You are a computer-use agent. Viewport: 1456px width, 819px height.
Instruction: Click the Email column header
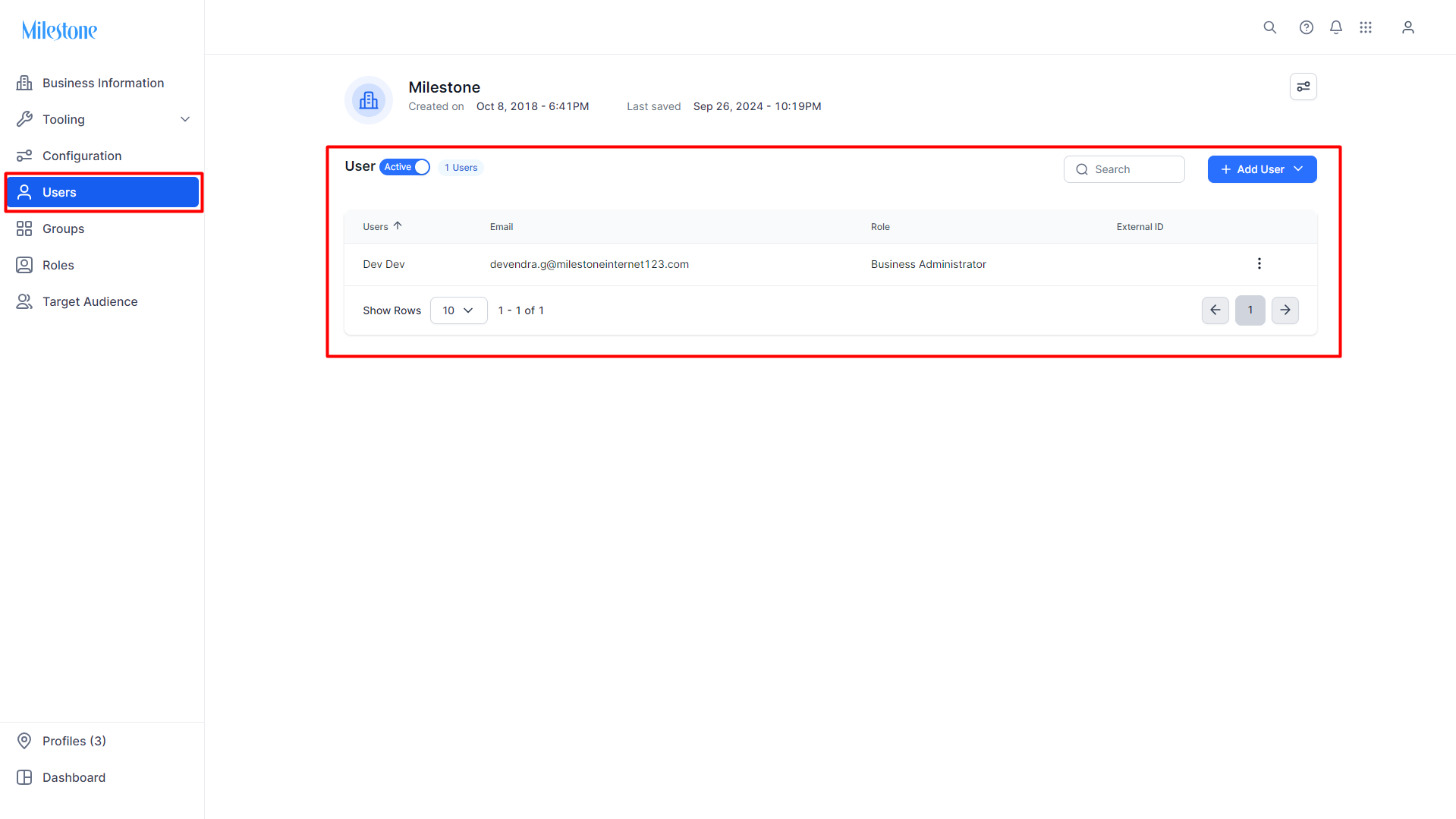[x=501, y=227]
